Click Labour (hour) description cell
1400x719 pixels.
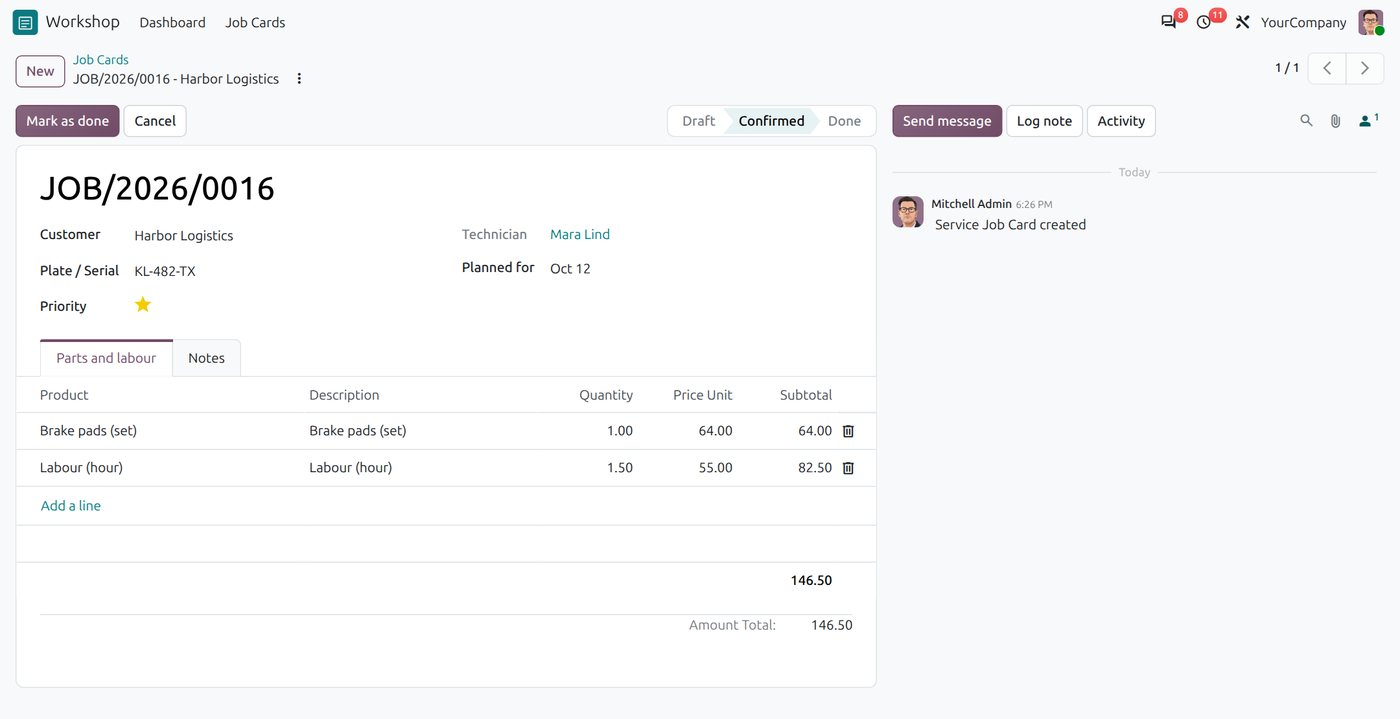click(351, 468)
